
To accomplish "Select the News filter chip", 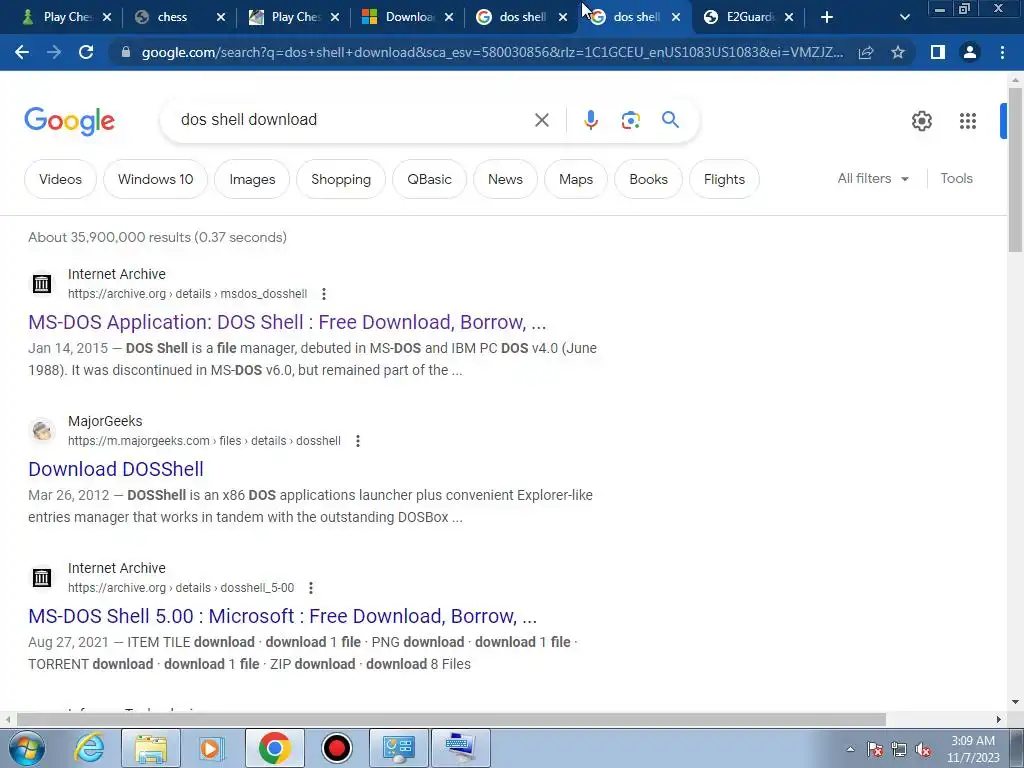I will coord(505,179).
